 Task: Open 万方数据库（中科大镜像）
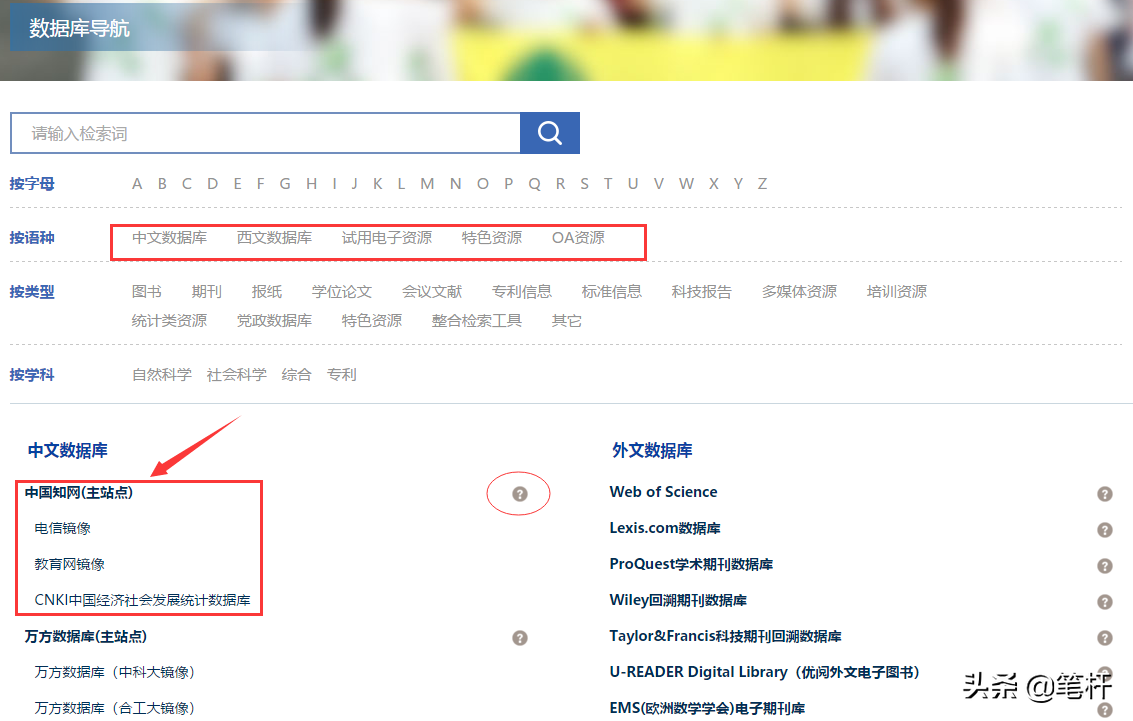[x=114, y=673]
